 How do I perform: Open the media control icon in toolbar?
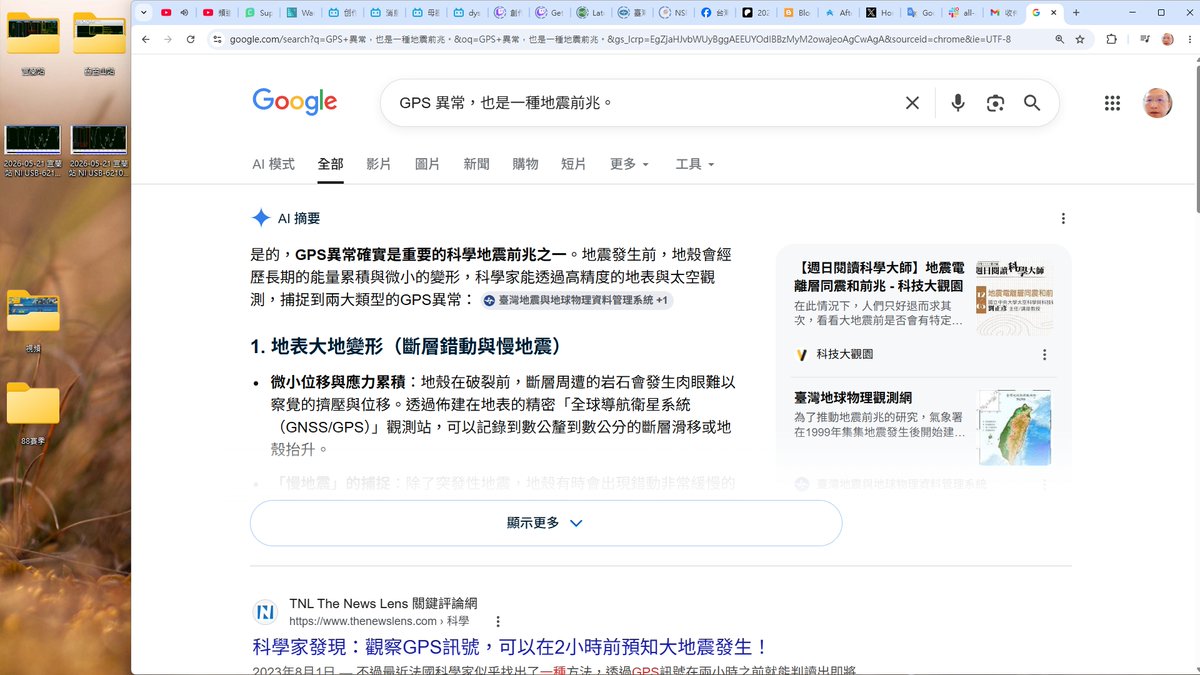[x=1144, y=39]
